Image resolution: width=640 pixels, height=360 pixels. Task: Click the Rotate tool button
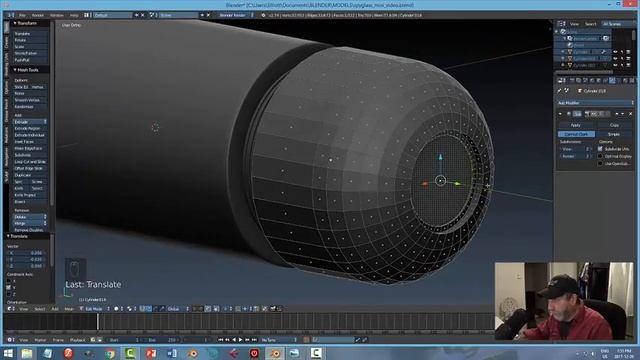(30, 40)
